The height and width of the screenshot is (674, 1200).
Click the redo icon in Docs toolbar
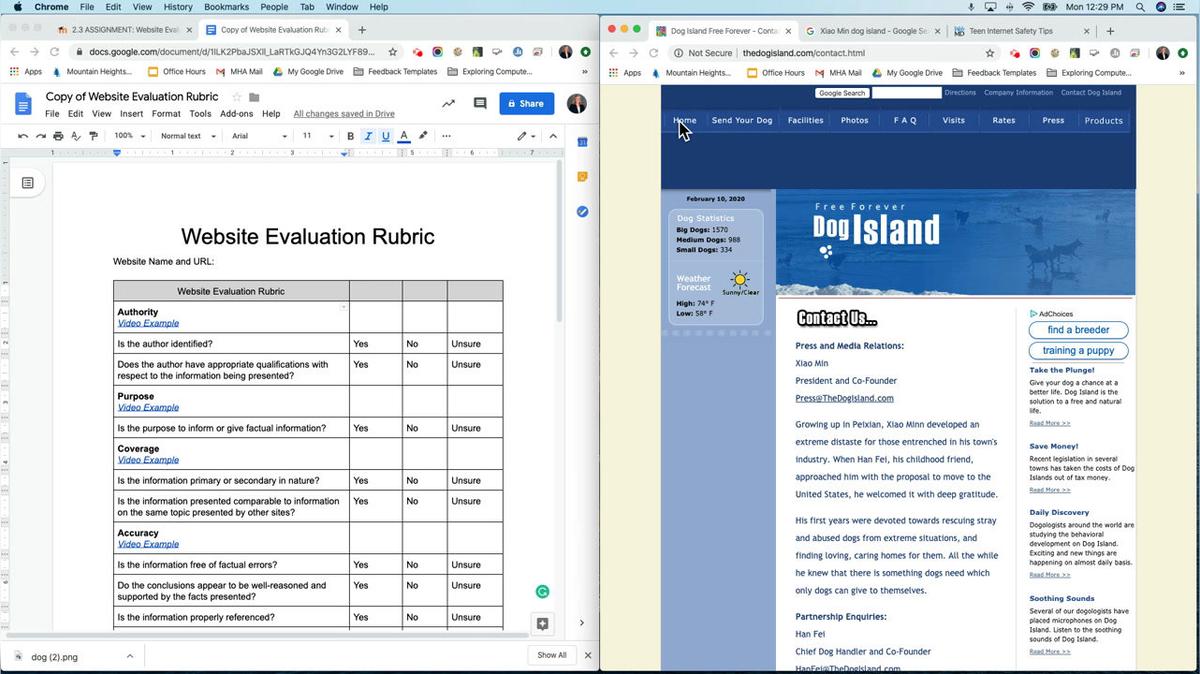click(40, 136)
